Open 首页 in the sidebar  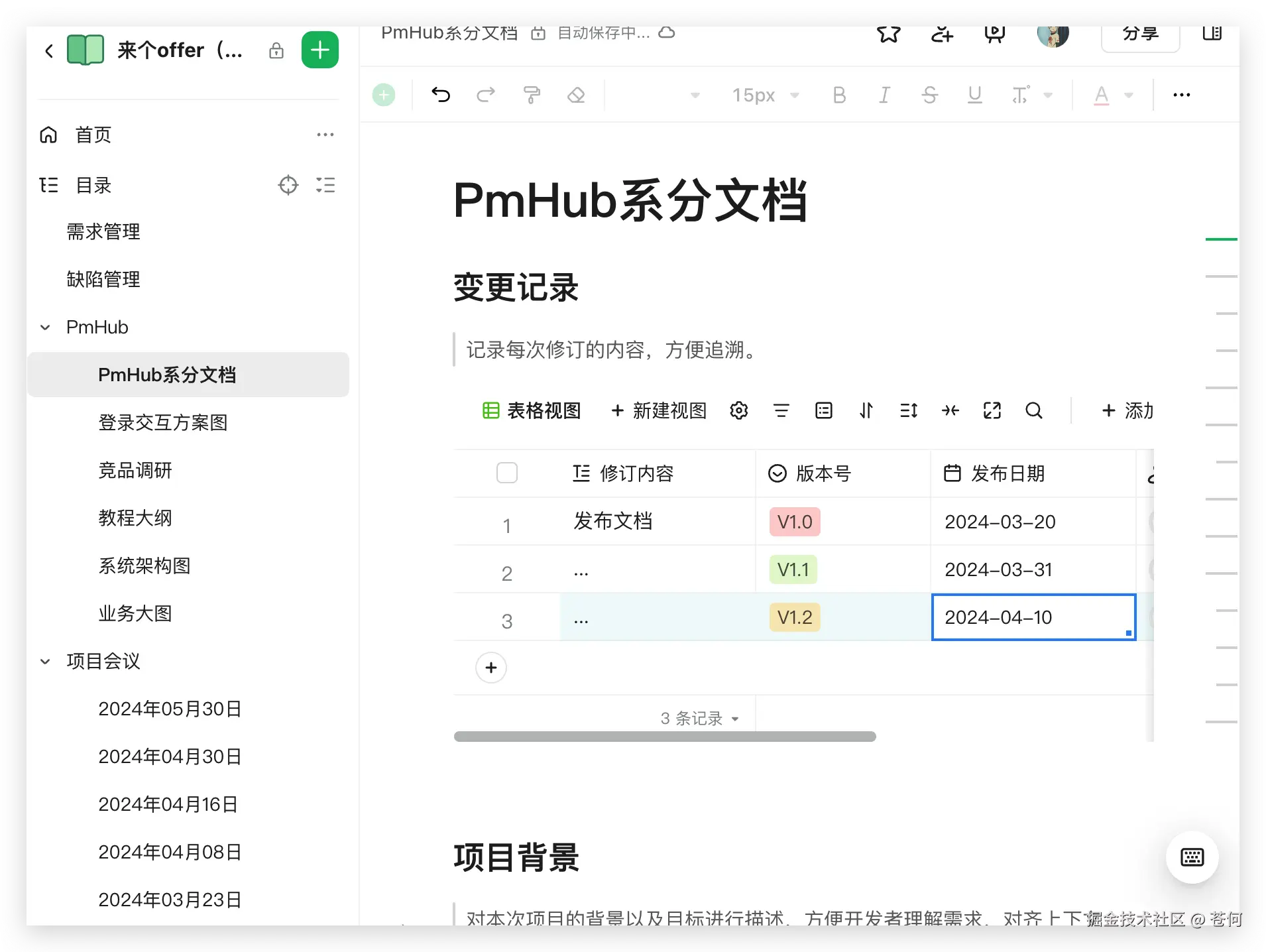(x=93, y=135)
